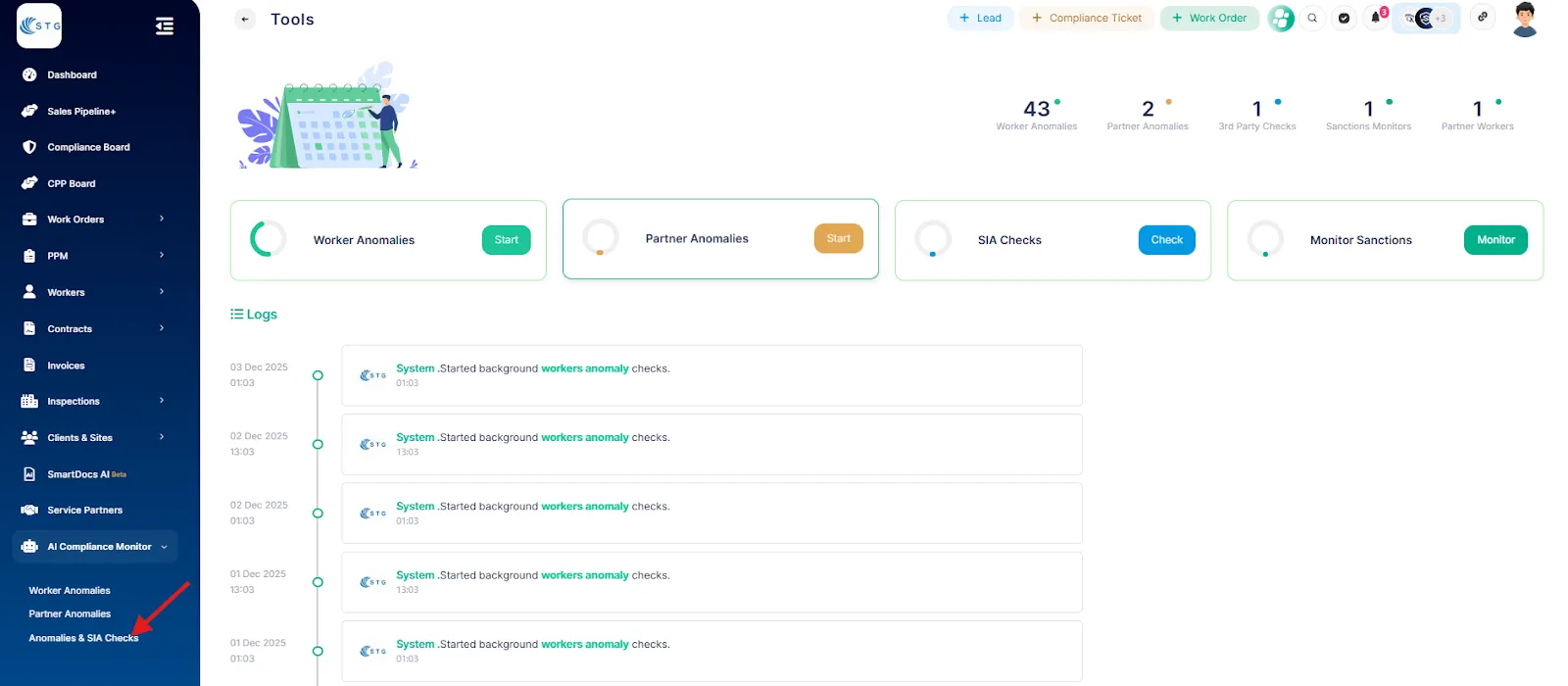Image resolution: width=1568 pixels, height=686 pixels.
Task: Click the Monitor Sanctions Monitor button
Action: 1494,240
